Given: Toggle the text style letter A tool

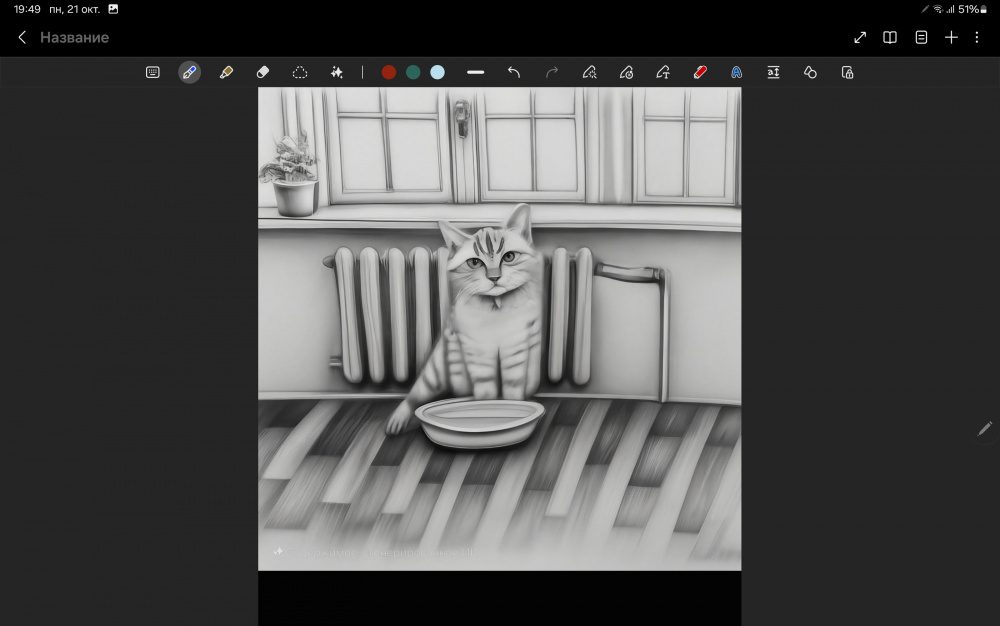Looking at the screenshot, I should click(x=736, y=72).
